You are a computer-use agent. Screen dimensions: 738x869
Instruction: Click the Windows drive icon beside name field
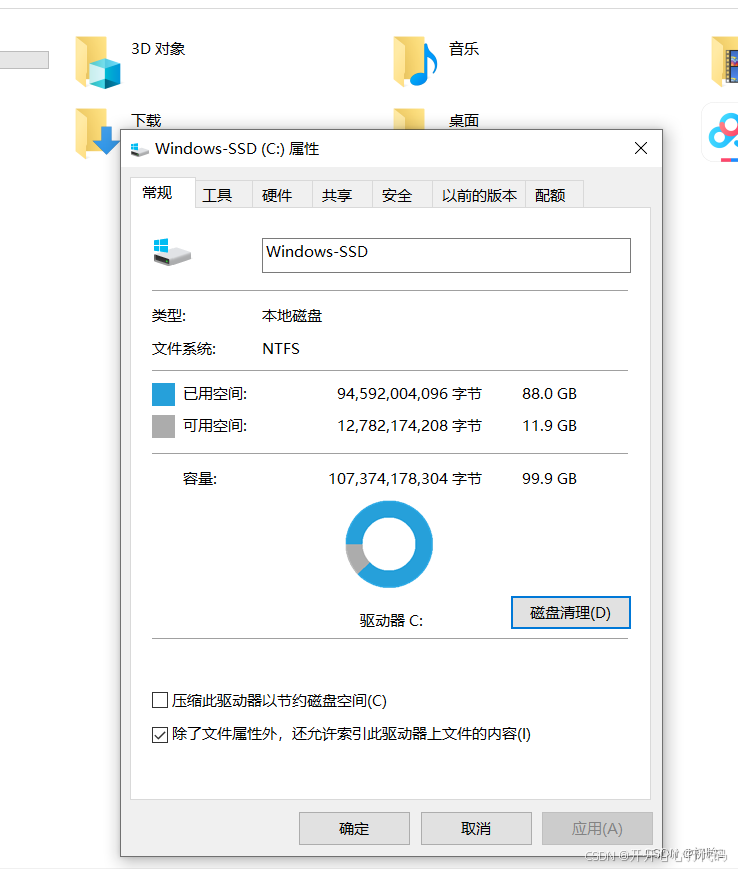[x=172, y=253]
